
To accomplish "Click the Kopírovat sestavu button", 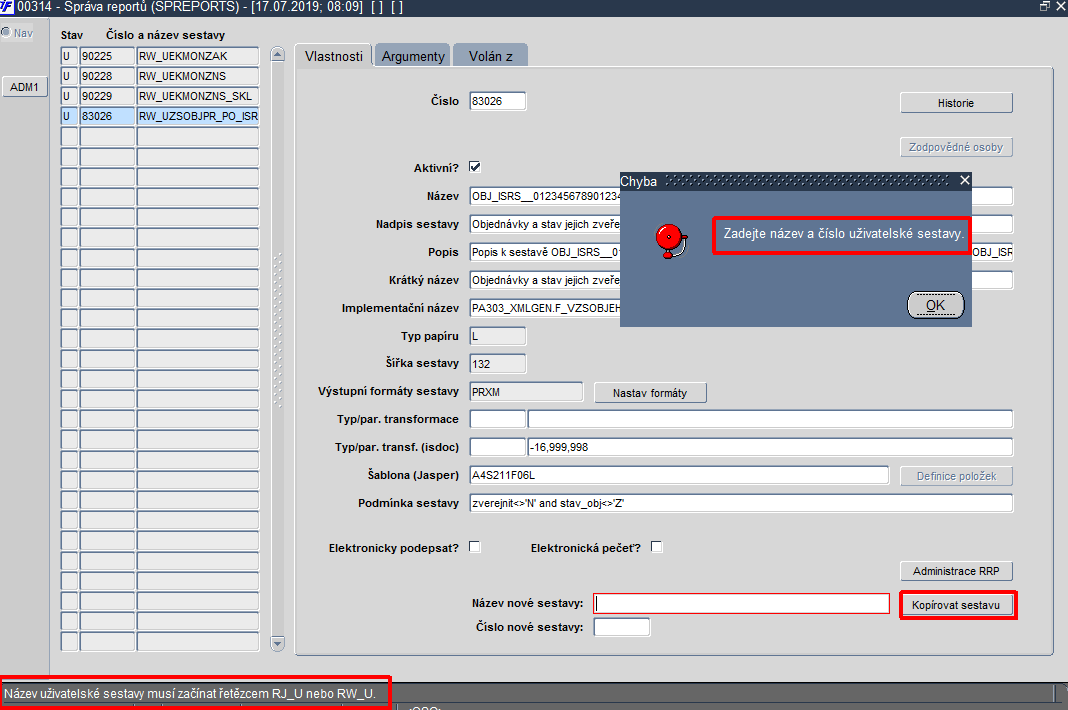I will [956, 605].
